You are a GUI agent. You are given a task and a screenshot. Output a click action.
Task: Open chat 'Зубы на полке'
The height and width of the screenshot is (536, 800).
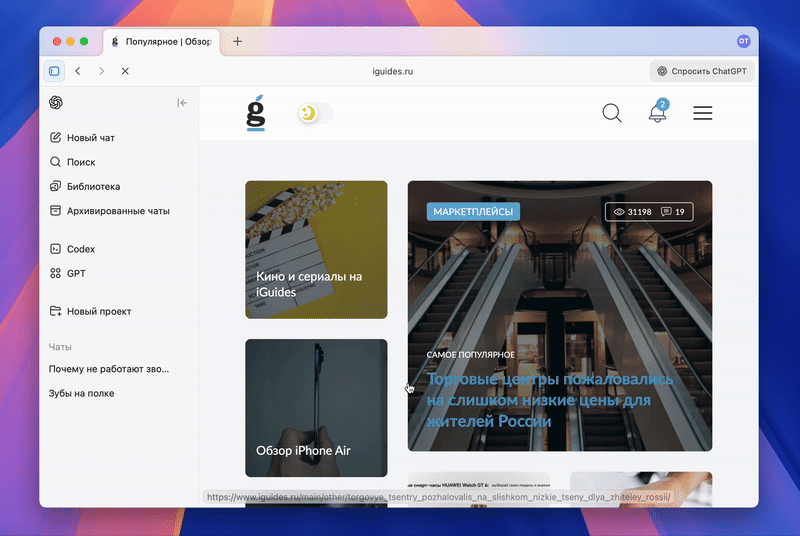point(81,393)
